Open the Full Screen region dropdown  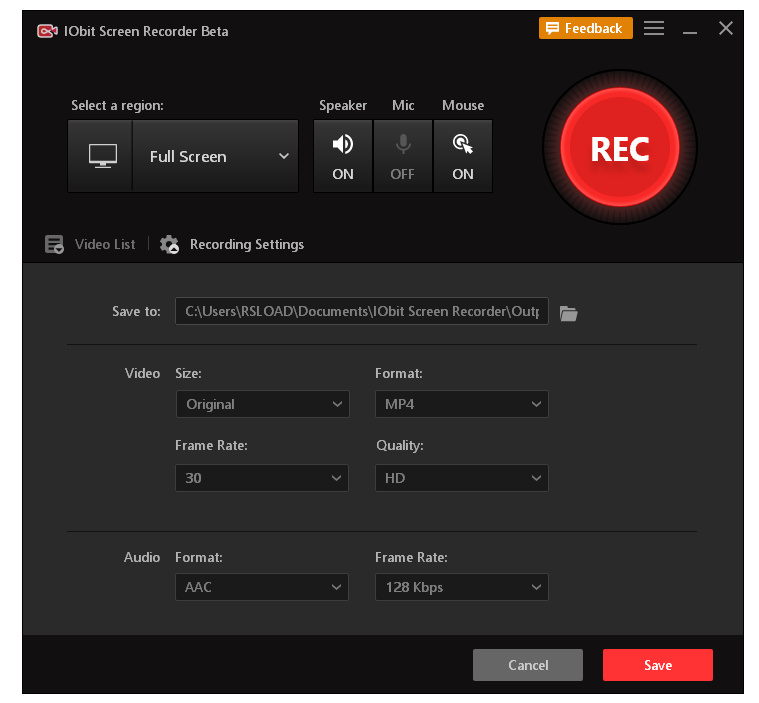(x=215, y=156)
